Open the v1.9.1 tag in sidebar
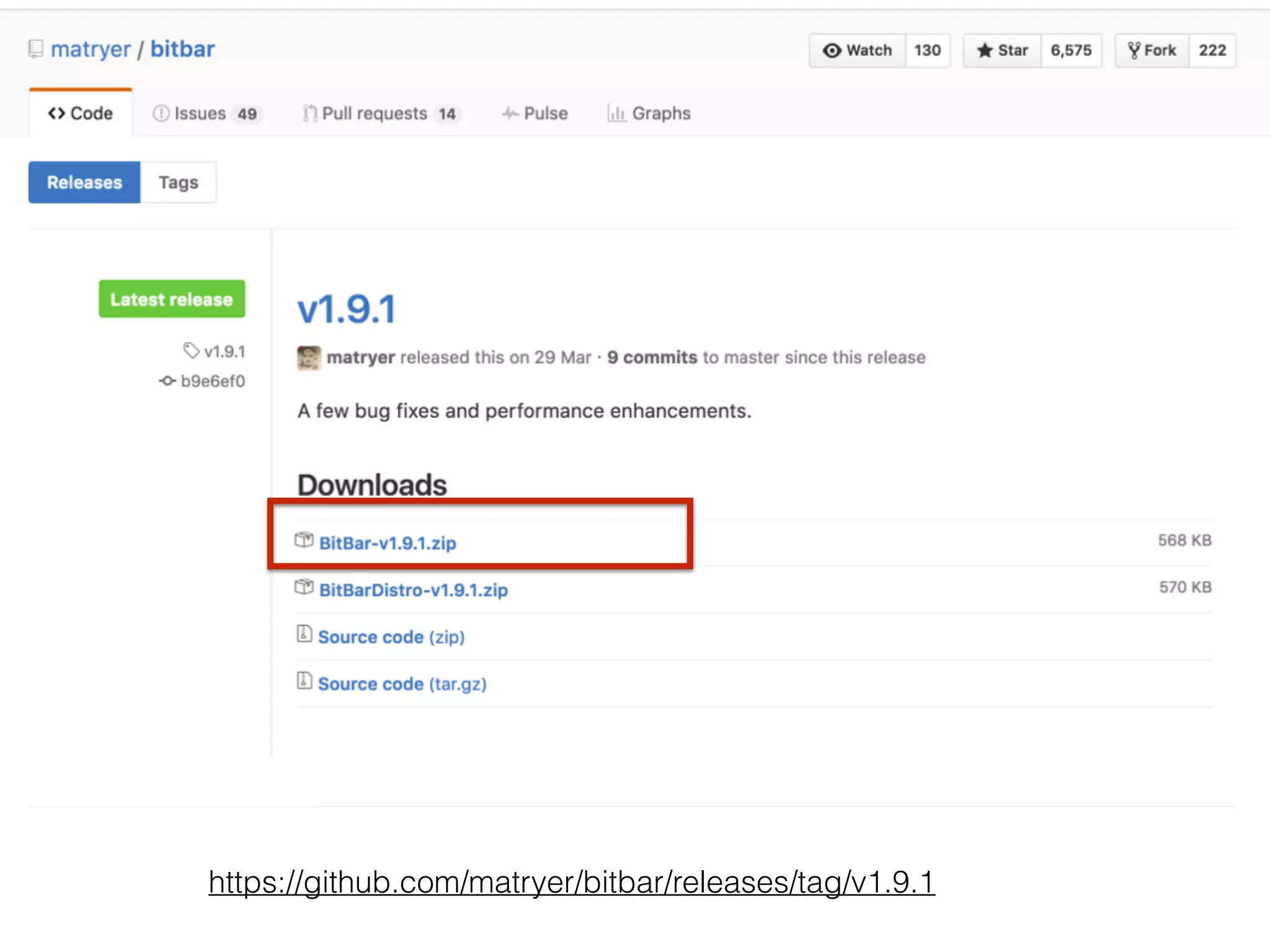The image size is (1270, 952). 224,351
